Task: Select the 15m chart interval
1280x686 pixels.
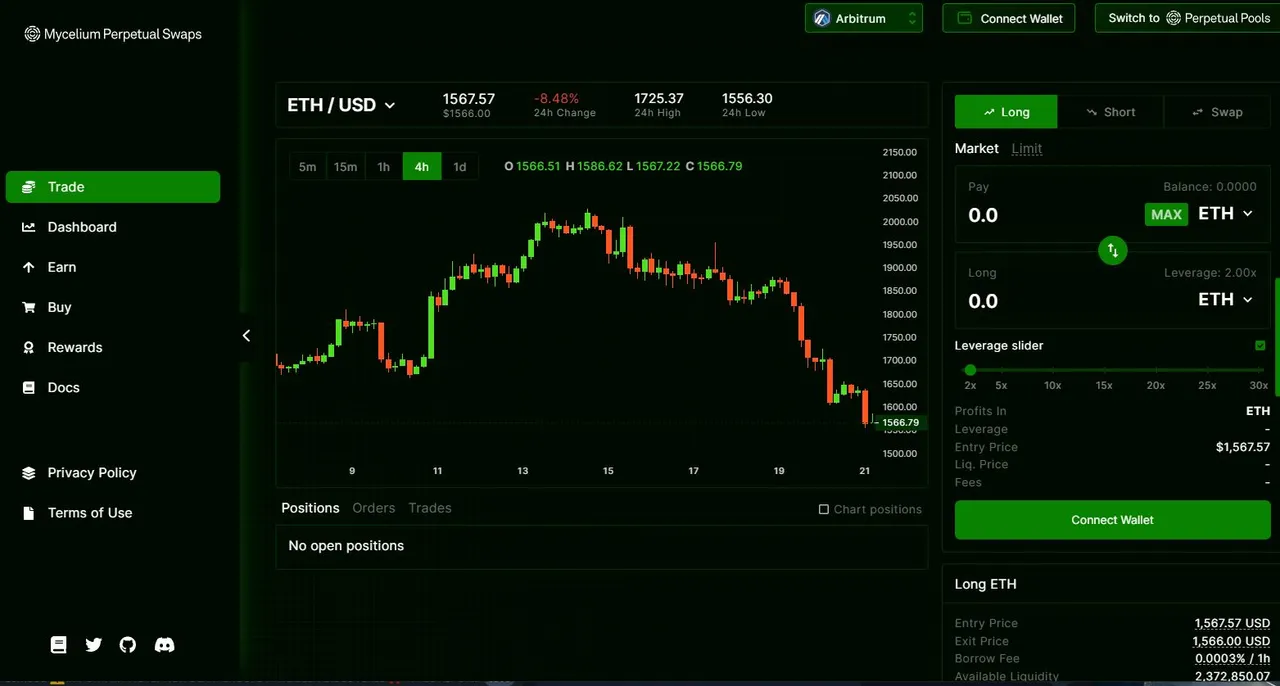Action: coord(346,167)
